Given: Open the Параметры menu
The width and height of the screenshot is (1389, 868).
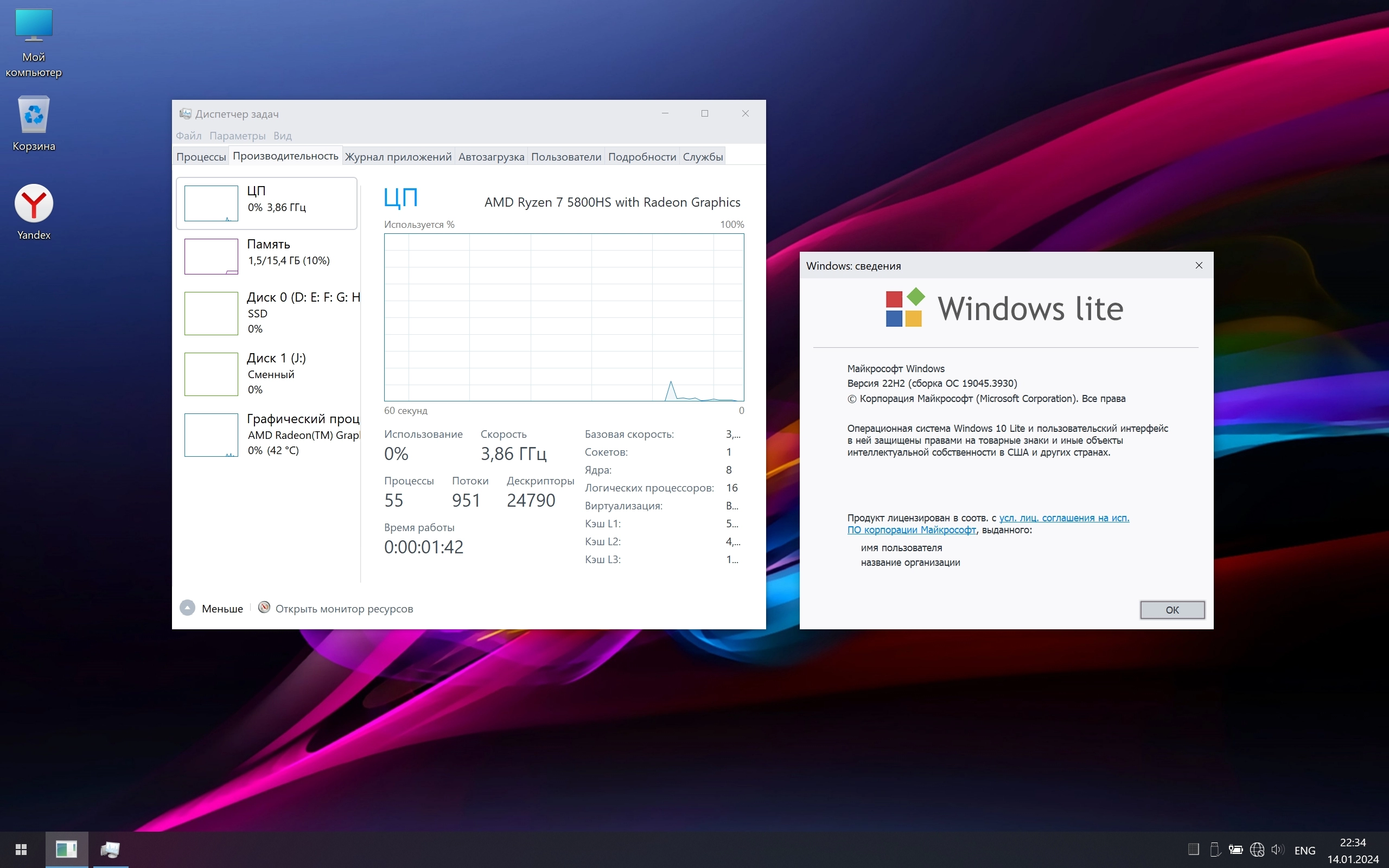Looking at the screenshot, I should (237, 136).
